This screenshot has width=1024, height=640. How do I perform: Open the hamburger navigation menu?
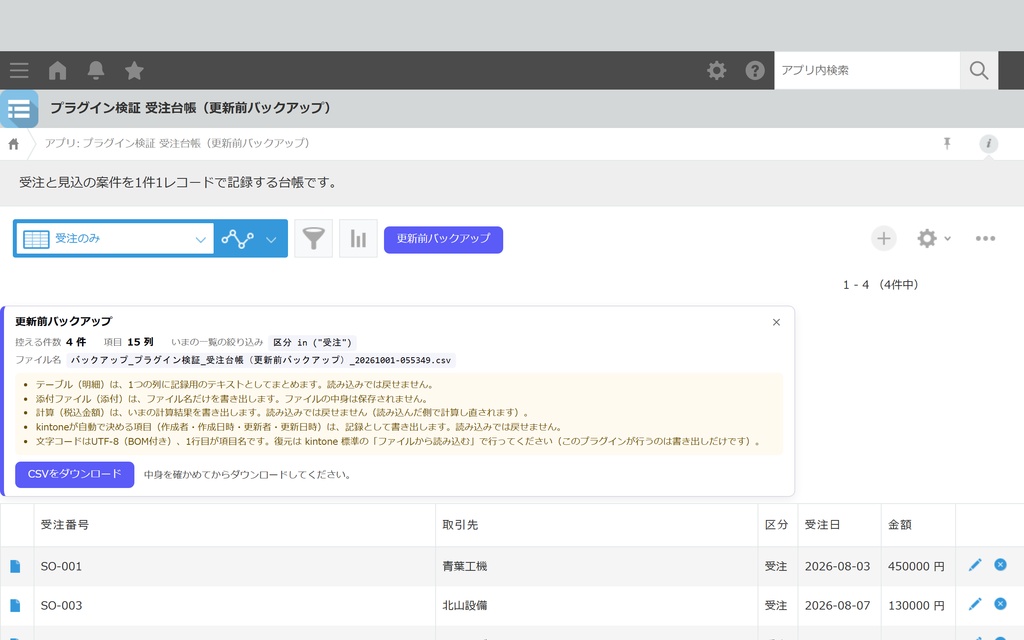[19, 71]
